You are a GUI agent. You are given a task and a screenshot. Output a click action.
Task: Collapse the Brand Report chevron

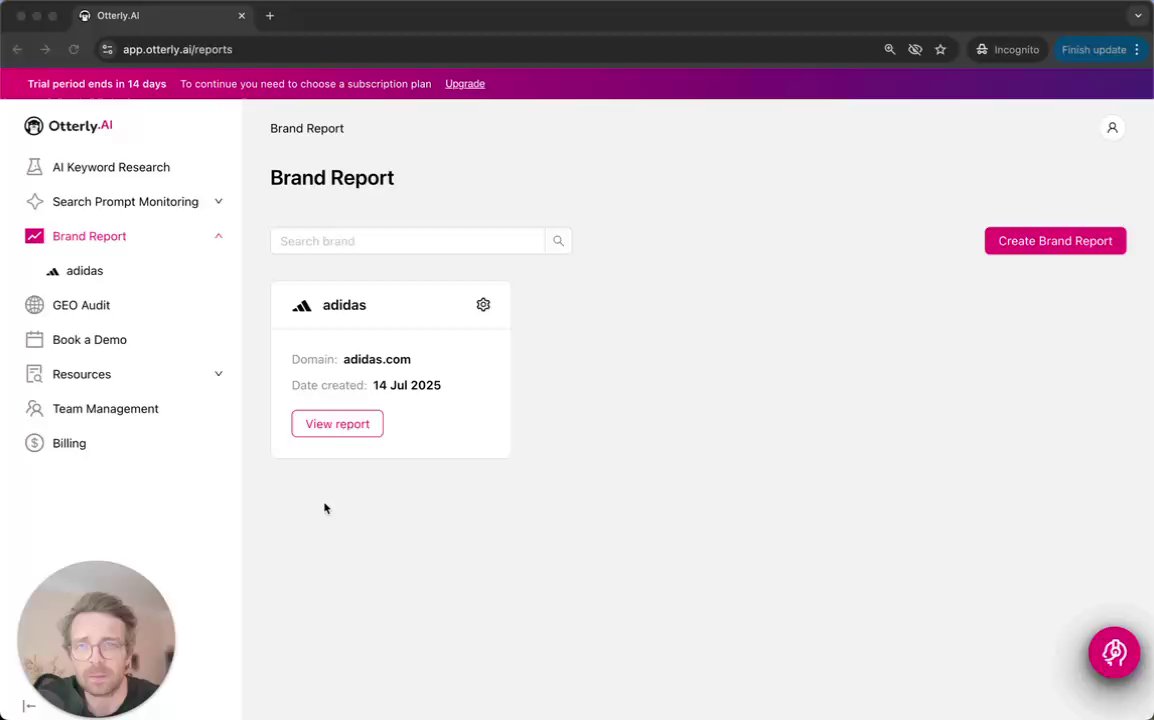click(219, 236)
